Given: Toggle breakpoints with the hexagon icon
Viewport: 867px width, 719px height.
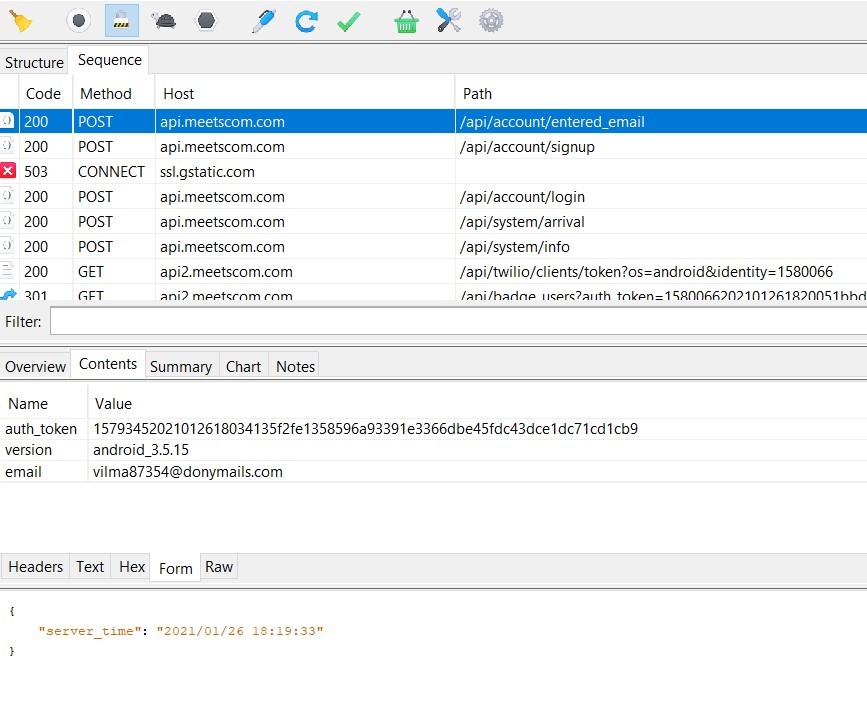Looking at the screenshot, I should 206,21.
